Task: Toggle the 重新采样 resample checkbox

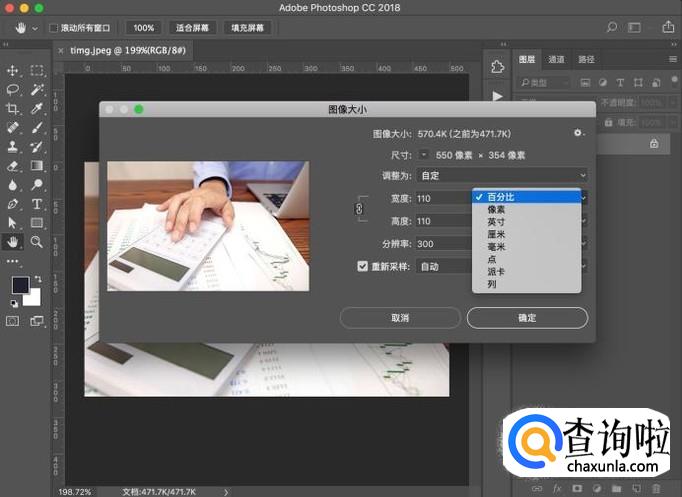Action: pyautogui.click(x=363, y=267)
